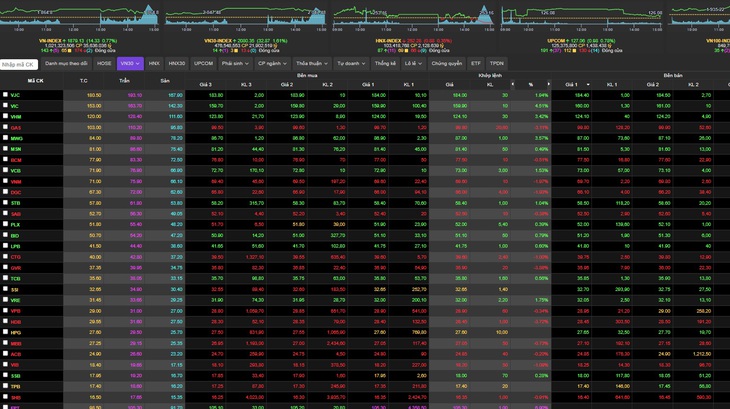Tick the checkbox for HPG row
This screenshot has width=730, height=409.
[x=6, y=332]
